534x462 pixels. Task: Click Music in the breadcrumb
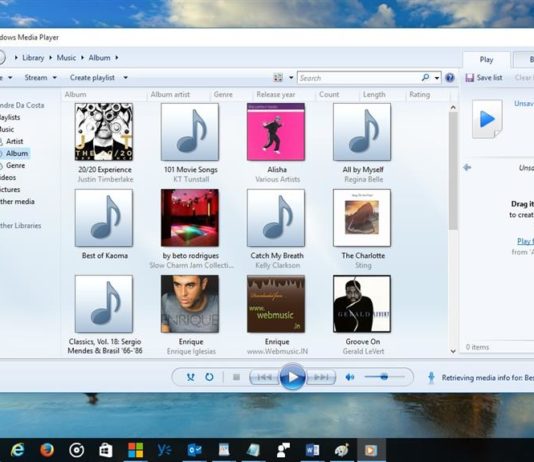[x=66, y=58]
